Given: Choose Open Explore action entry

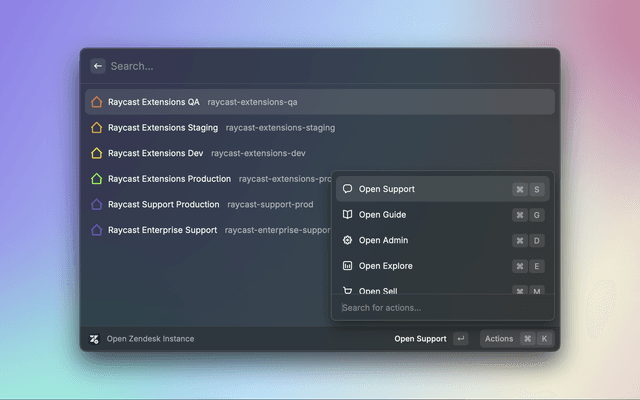Looking at the screenshot, I should click(420, 266).
